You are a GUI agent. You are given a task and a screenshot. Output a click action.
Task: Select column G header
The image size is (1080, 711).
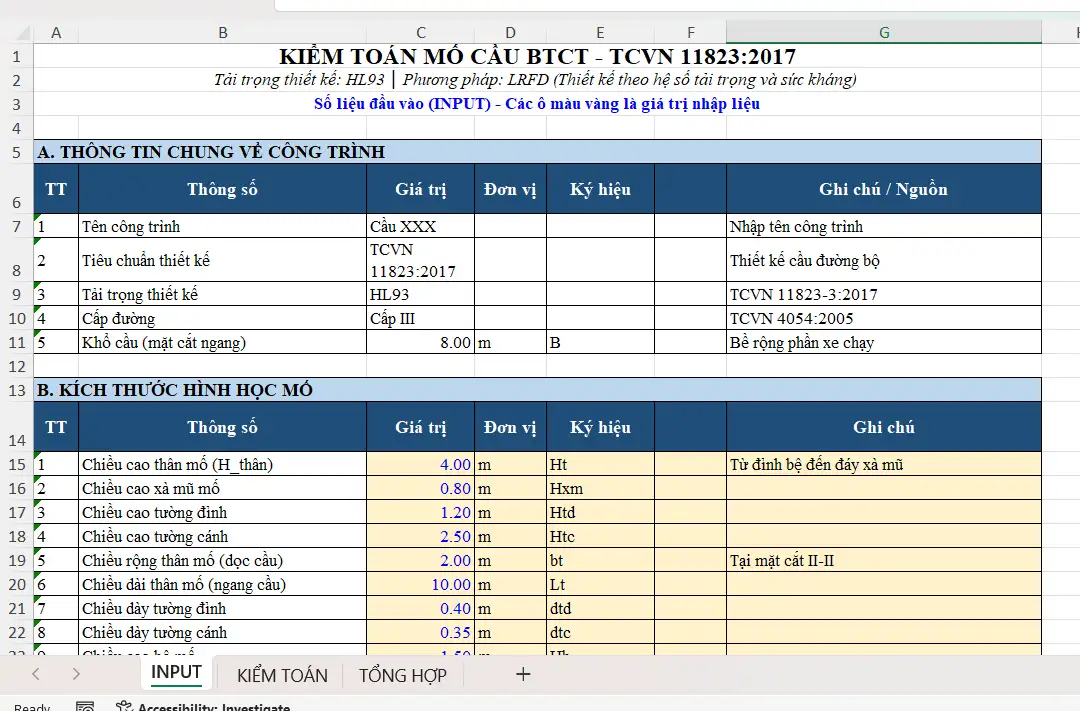point(883,33)
